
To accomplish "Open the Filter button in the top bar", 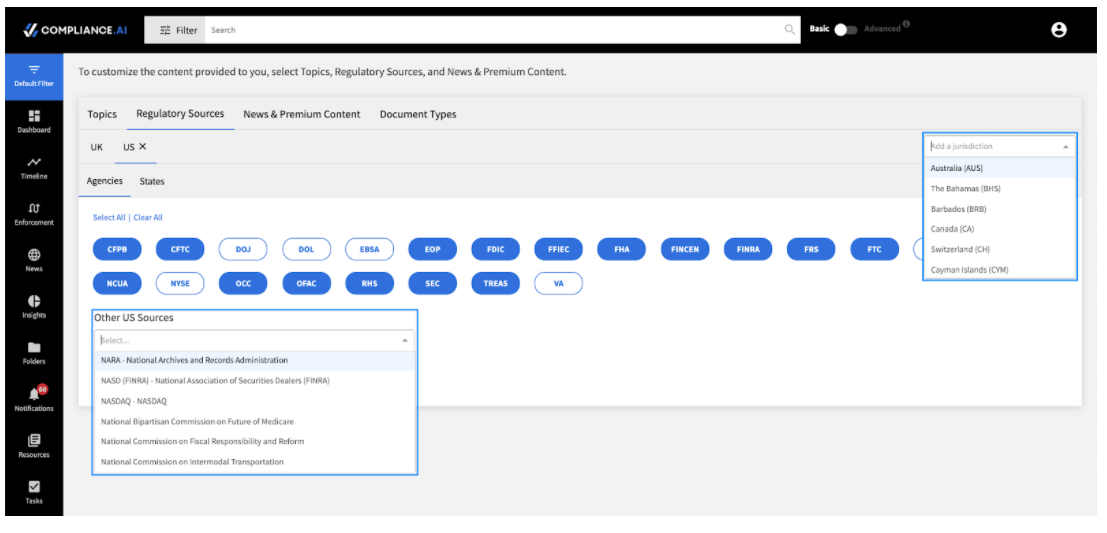I will (x=175, y=30).
